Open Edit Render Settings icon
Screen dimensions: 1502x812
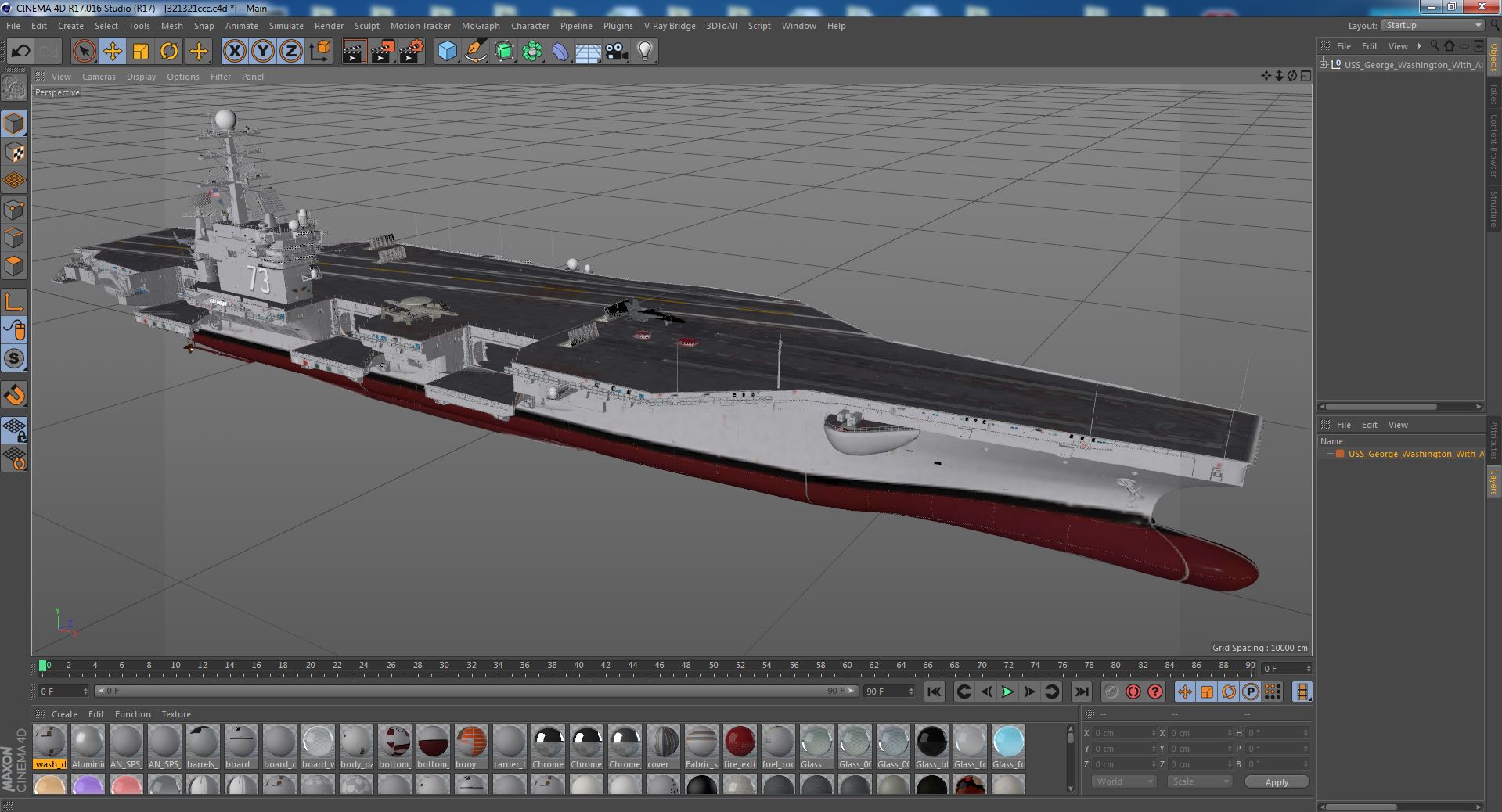click(x=412, y=52)
